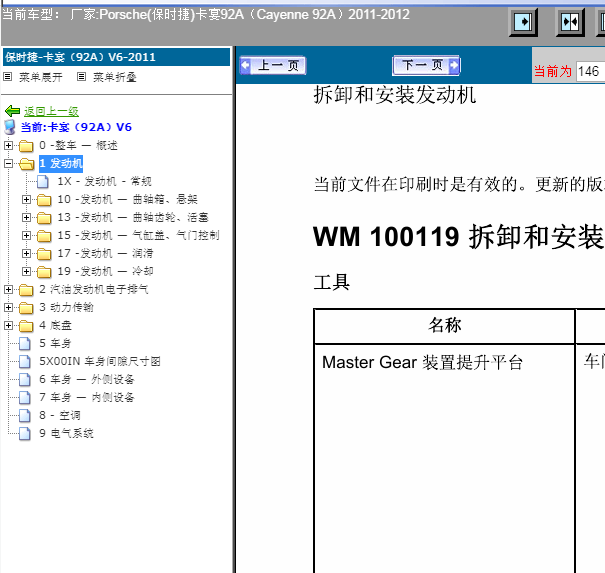
Task: Open the 5 车身 document
Action: coord(56,343)
